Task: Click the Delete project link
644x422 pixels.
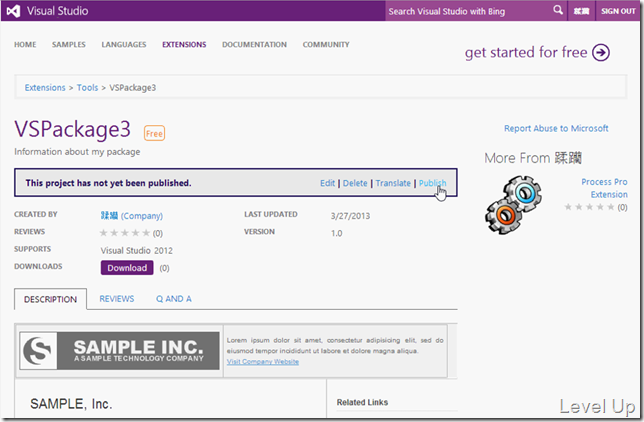Action: pos(355,183)
